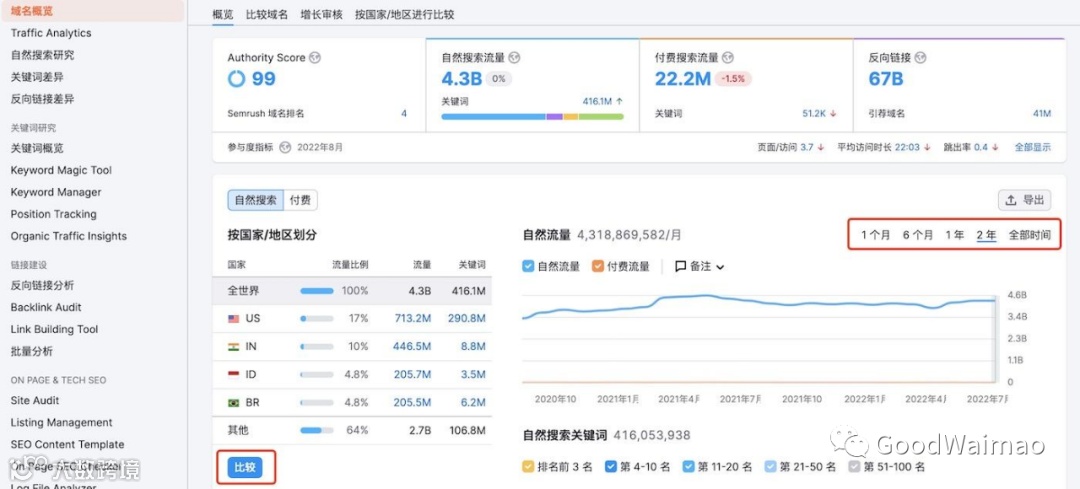The image size is (1080, 489).
Task: Click ID traffic value 205.7M
Action: 412,375
